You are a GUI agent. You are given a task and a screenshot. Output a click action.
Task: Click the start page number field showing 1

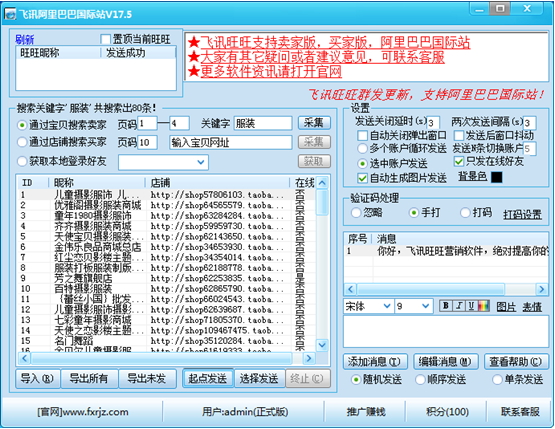[x=147, y=123]
